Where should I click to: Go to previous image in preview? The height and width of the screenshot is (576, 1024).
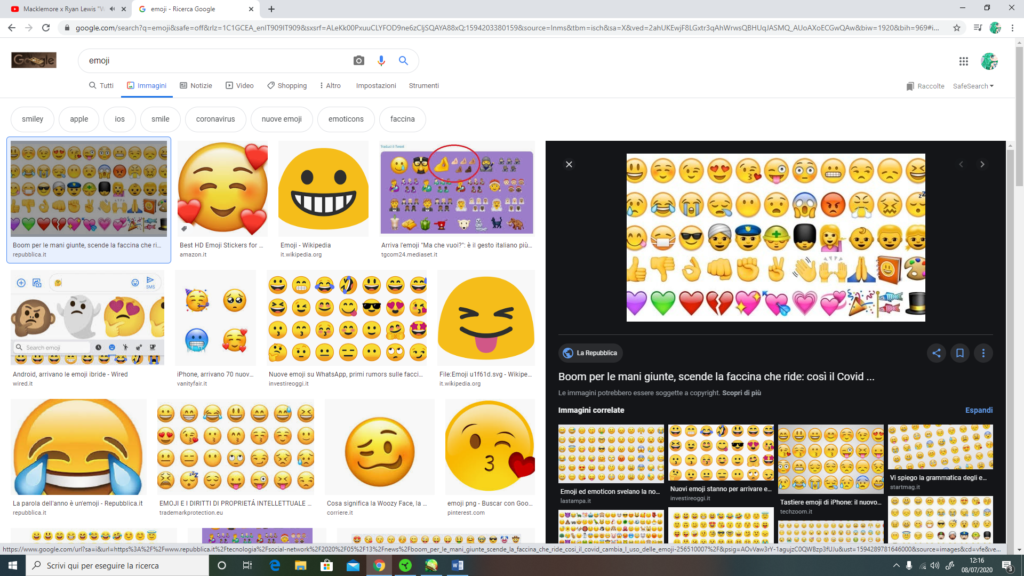[x=961, y=165]
